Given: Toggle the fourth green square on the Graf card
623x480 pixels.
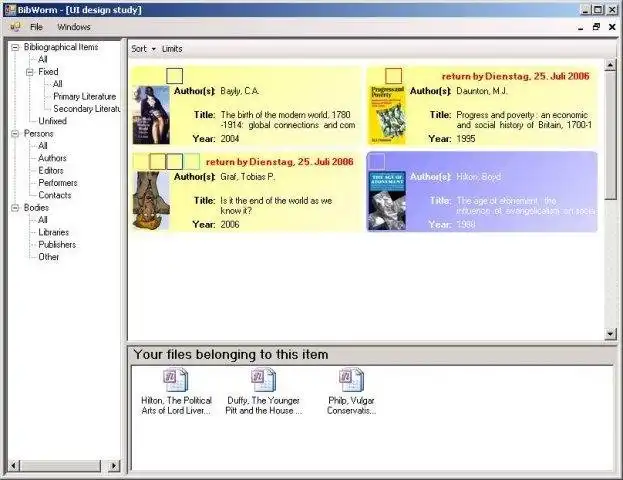Looking at the screenshot, I should pos(192,162).
